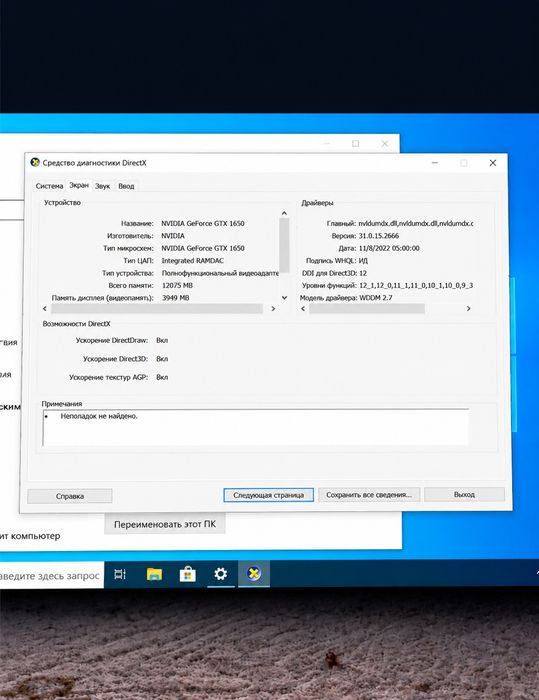Click the taskbar search field
The height and width of the screenshot is (700, 539).
click(x=51, y=575)
